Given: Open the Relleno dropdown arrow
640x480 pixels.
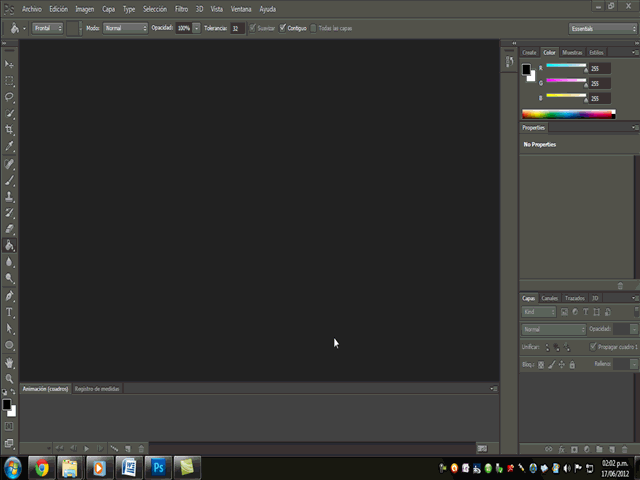Looking at the screenshot, I should 634,364.
